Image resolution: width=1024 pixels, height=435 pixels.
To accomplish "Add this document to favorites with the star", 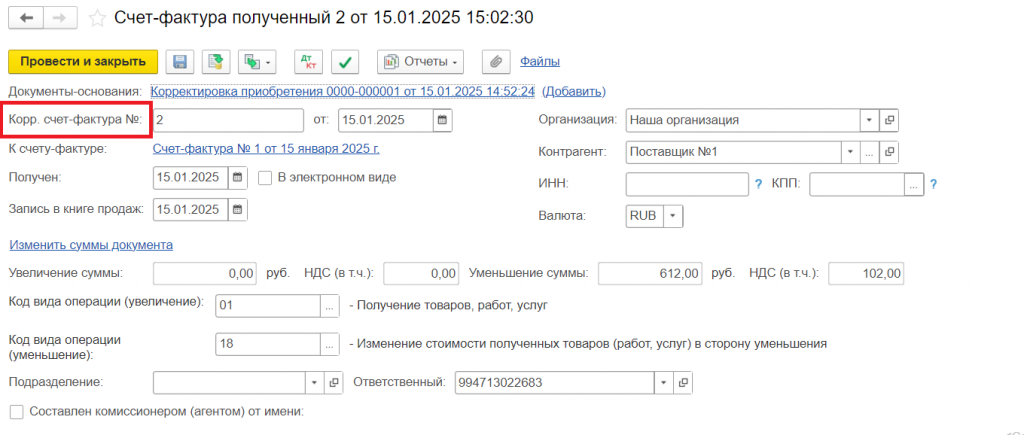I will point(97,18).
